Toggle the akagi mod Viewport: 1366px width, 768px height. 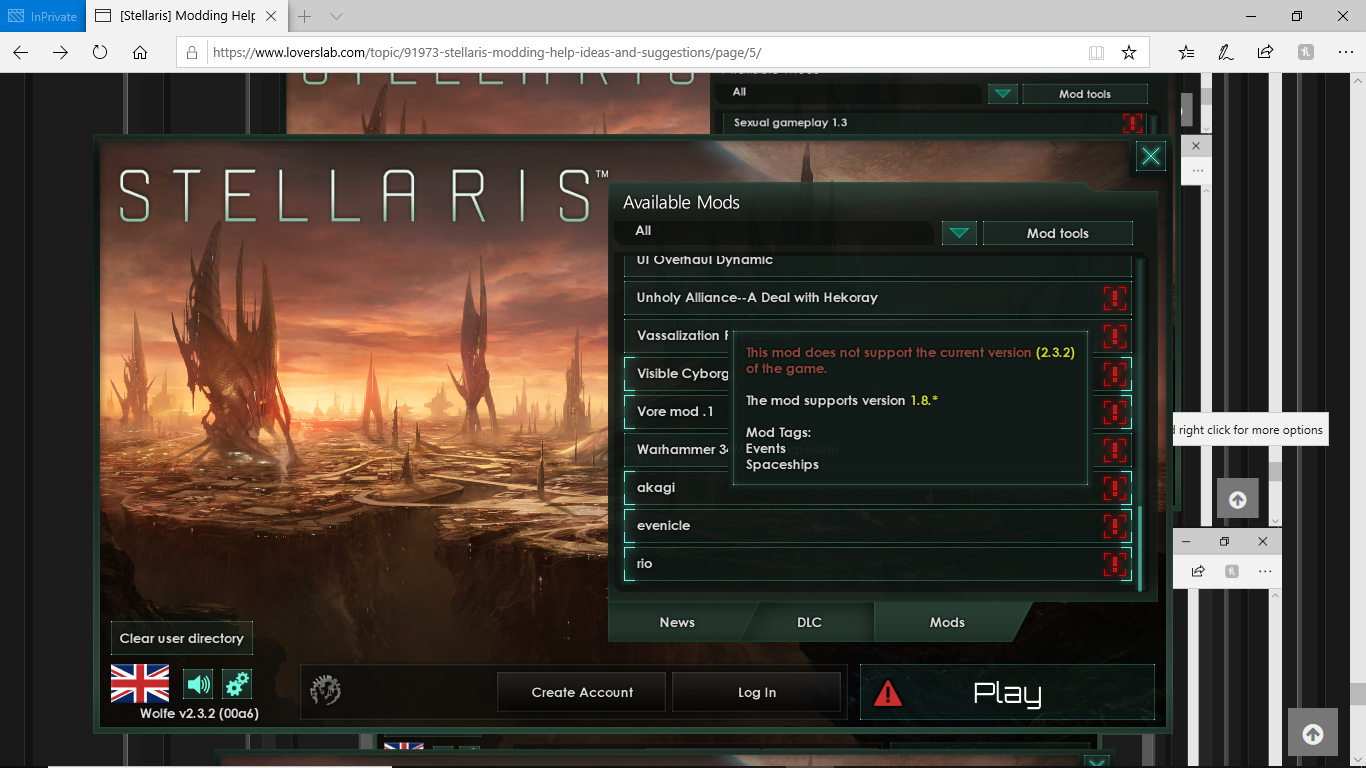coord(877,487)
